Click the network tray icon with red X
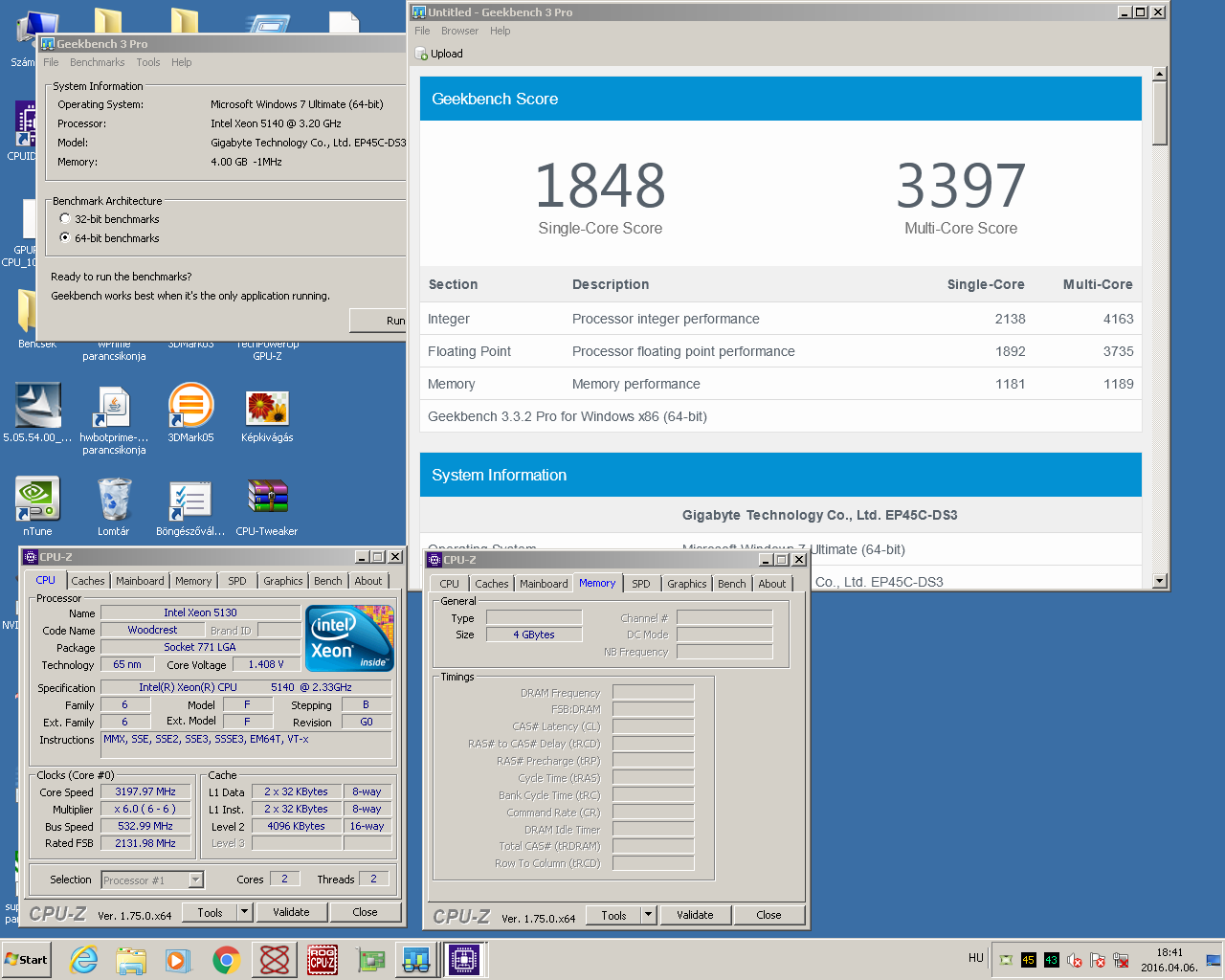 pyautogui.click(x=1121, y=960)
